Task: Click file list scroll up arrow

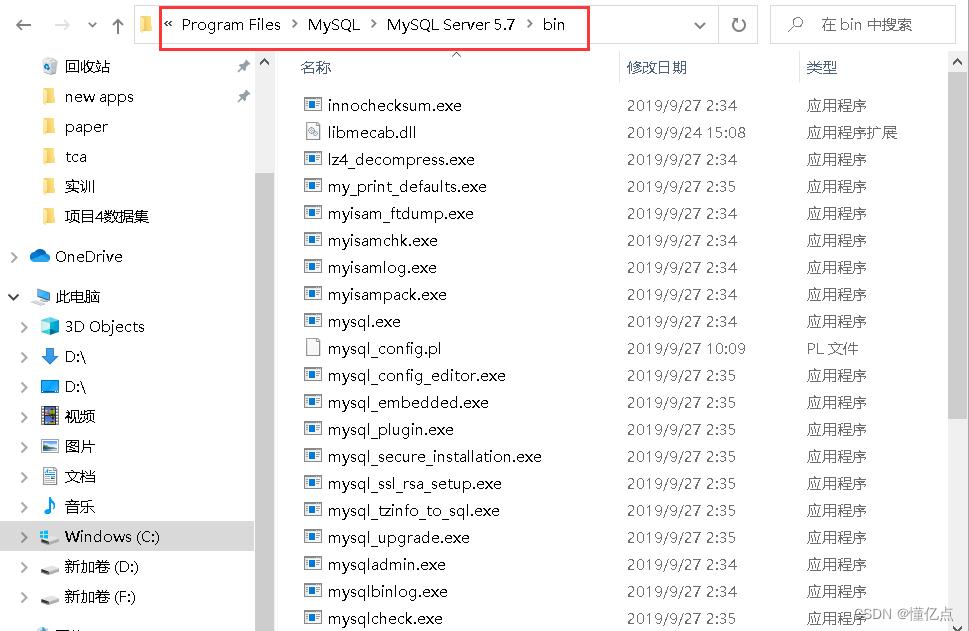Action: point(957,62)
